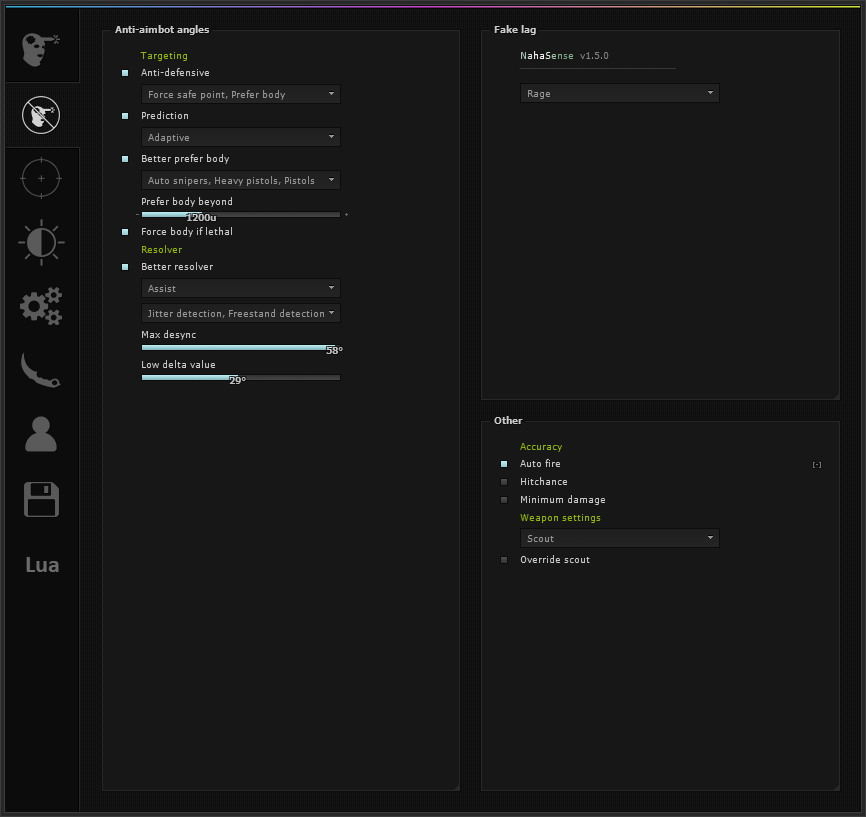
Task: Enable the Hitchance checkbox
Action: click(504, 482)
